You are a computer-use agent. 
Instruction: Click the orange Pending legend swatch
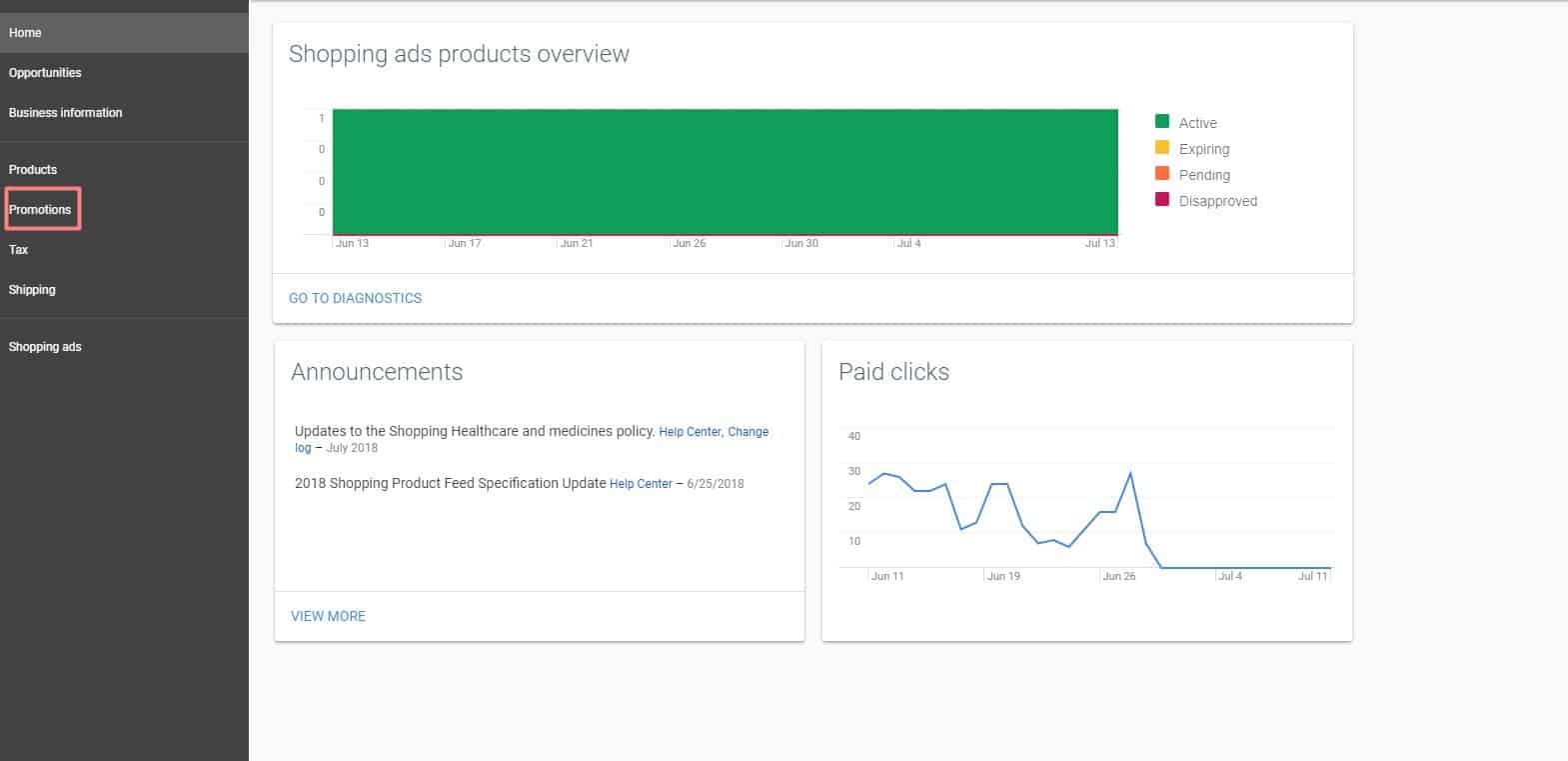click(x=1162, y=173)
